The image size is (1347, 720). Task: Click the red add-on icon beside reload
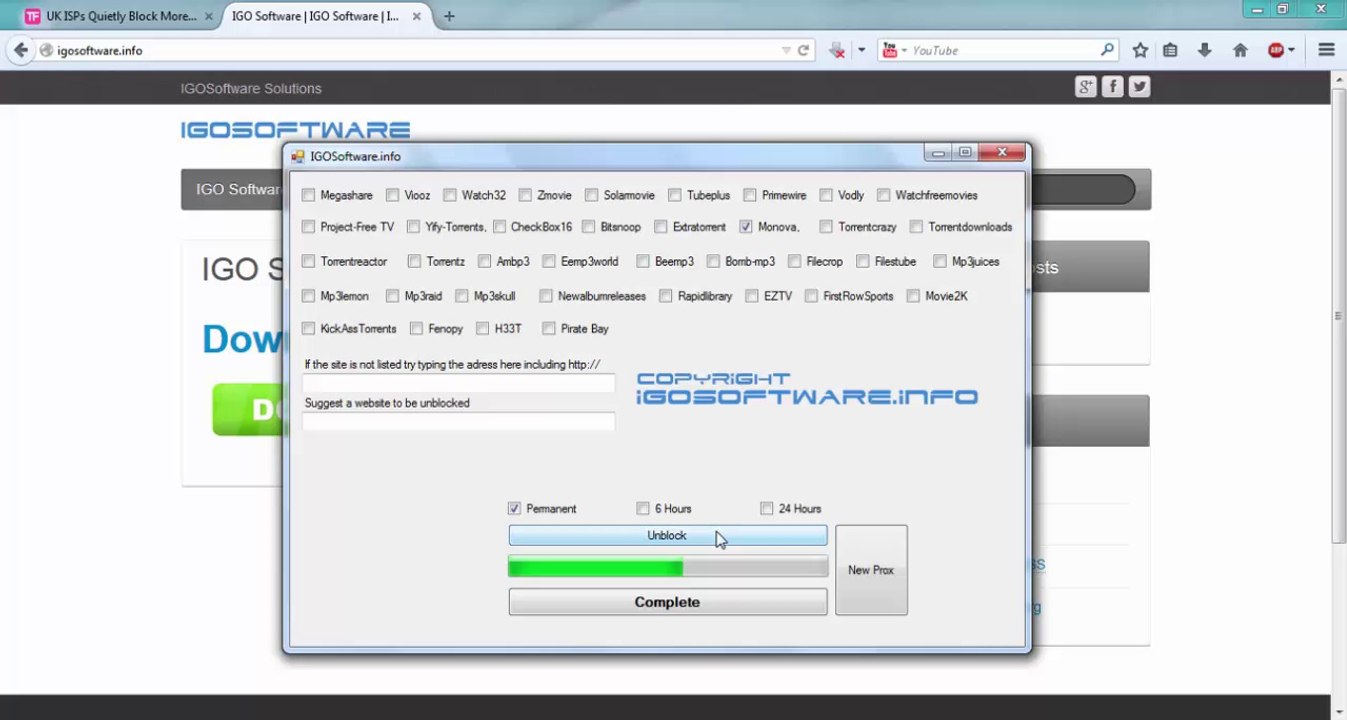pos(837,50)
